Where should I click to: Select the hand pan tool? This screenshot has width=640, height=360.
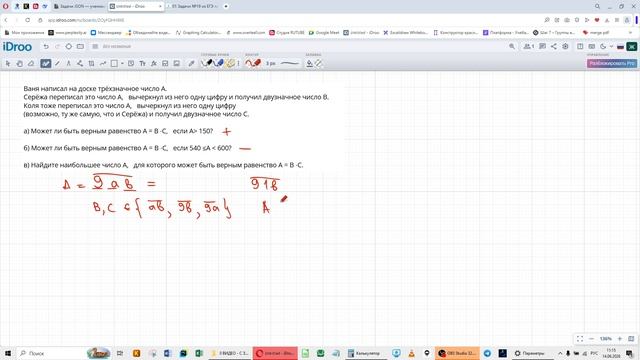coord(19,63)
